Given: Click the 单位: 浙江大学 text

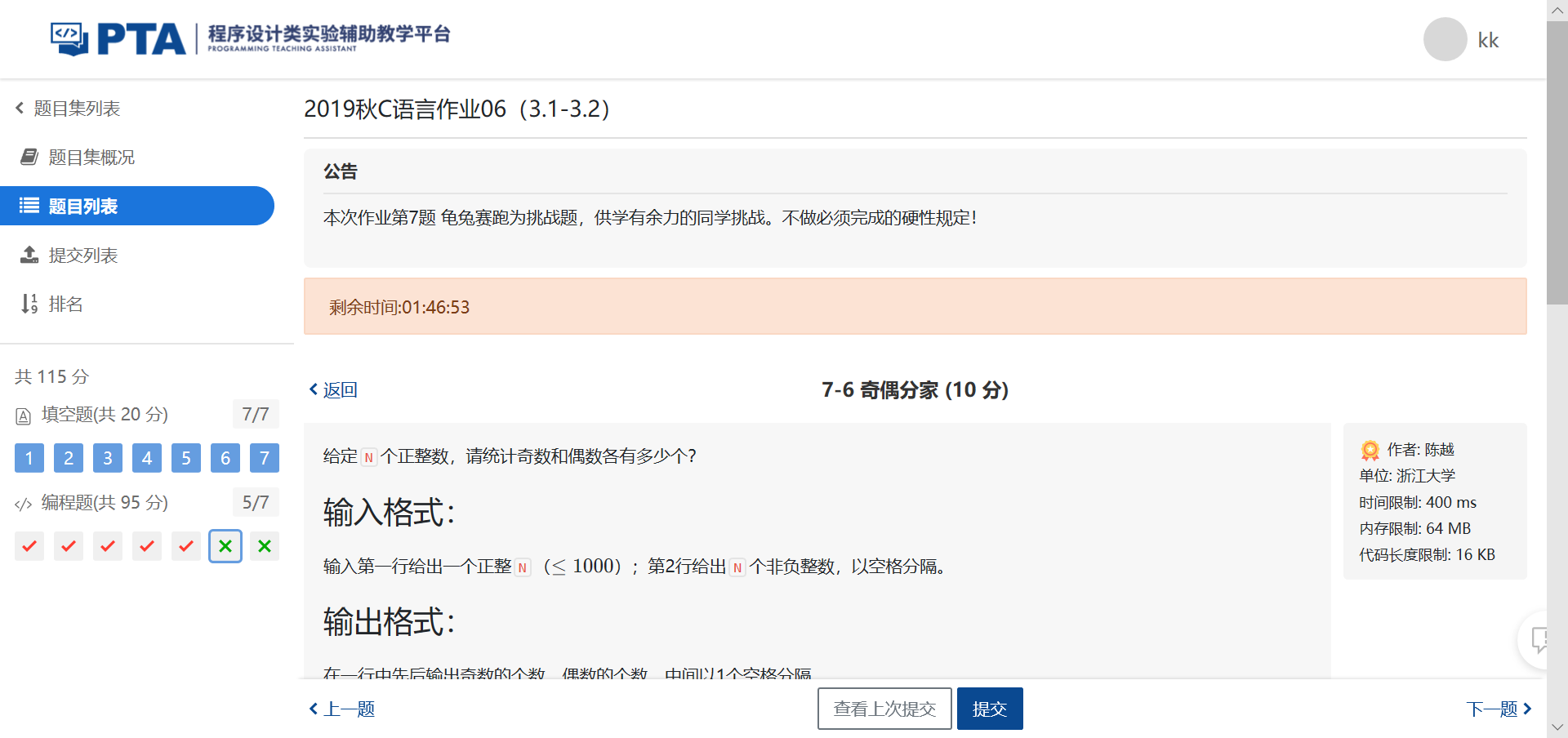Looking at the screenshot, I should [x=1407, y=476].
